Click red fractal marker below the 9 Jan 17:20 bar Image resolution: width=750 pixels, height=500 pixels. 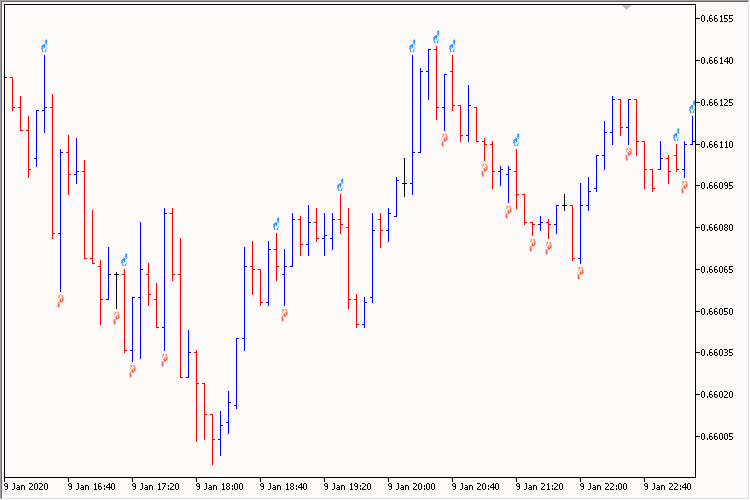coord(132,371)
